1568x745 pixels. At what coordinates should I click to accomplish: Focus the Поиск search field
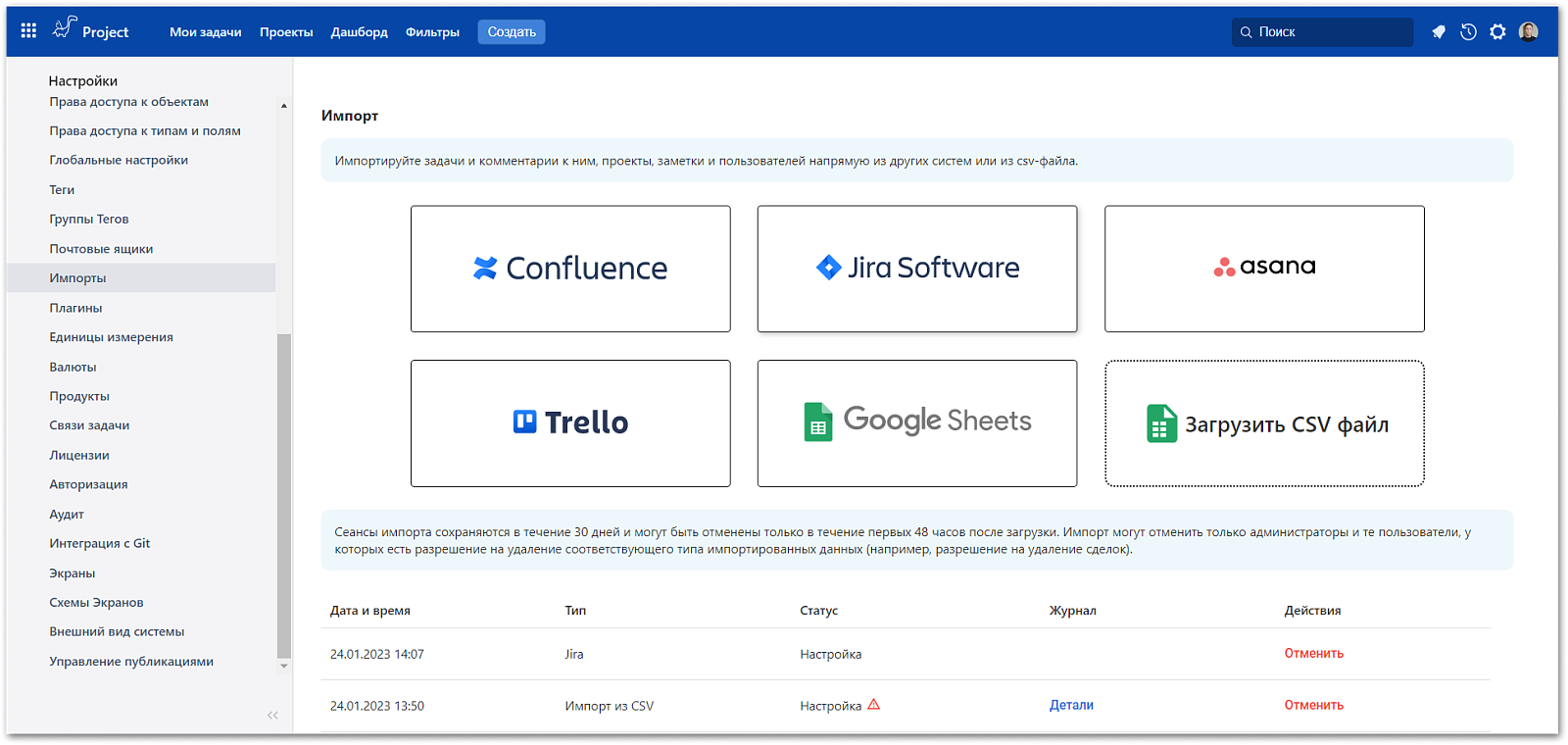tap(1322, 32)
